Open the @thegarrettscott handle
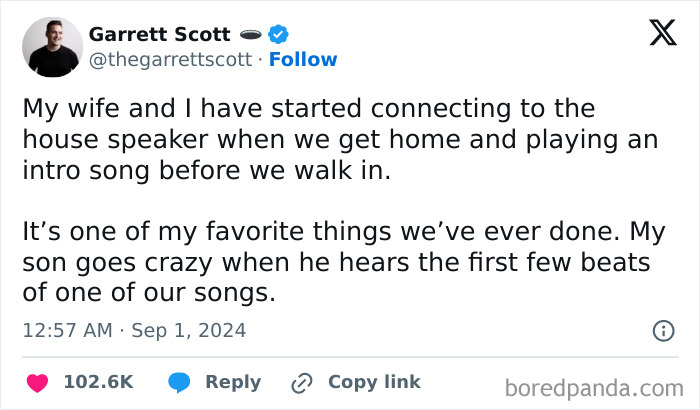Screen dimensions: 700x410 170,59
